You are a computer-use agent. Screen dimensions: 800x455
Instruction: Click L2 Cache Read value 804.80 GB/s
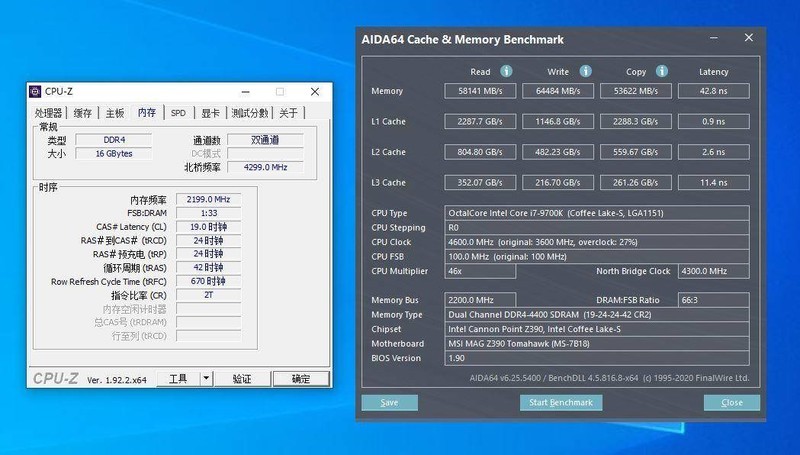coord(480,152)
